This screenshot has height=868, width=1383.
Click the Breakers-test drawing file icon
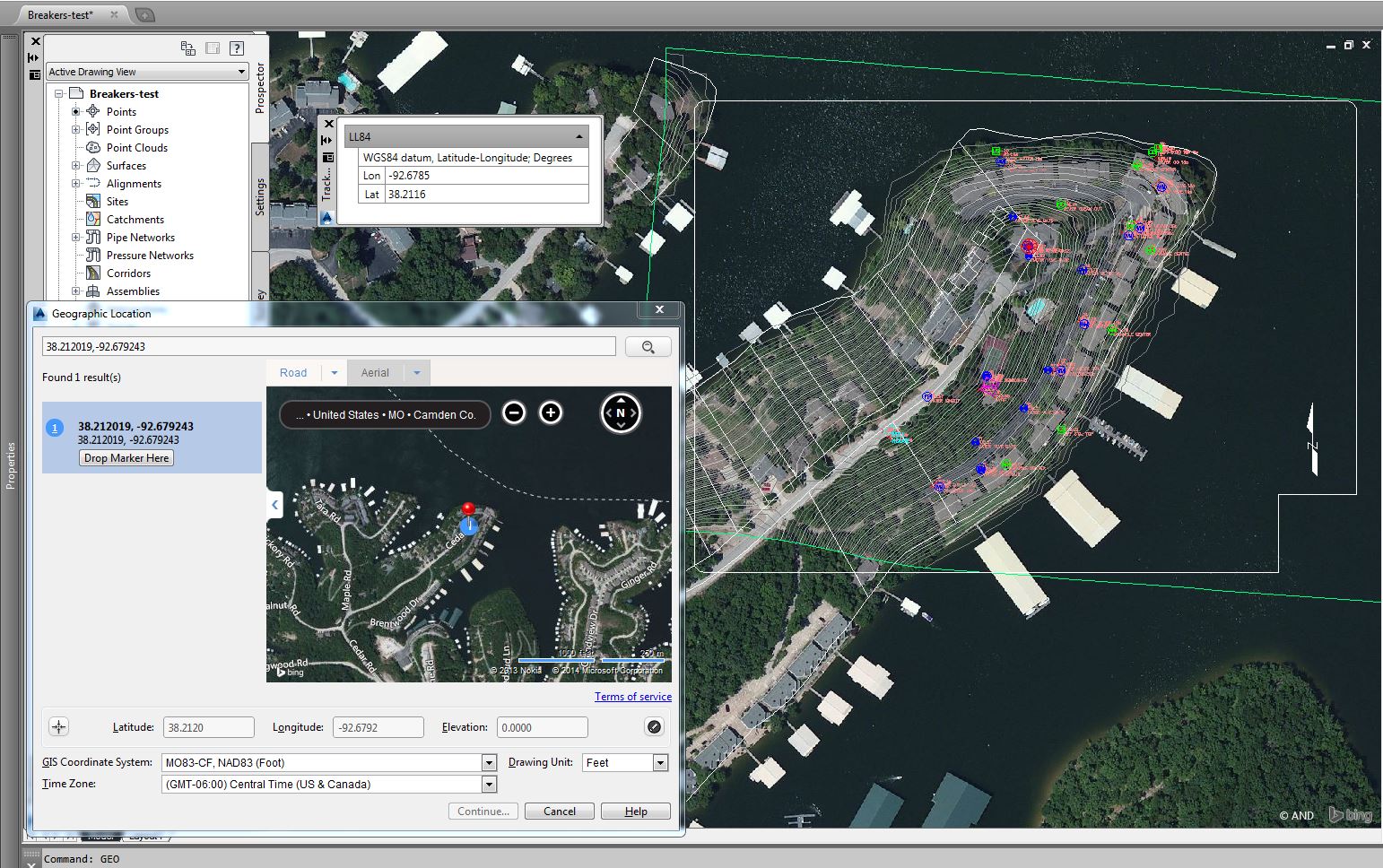76,93
